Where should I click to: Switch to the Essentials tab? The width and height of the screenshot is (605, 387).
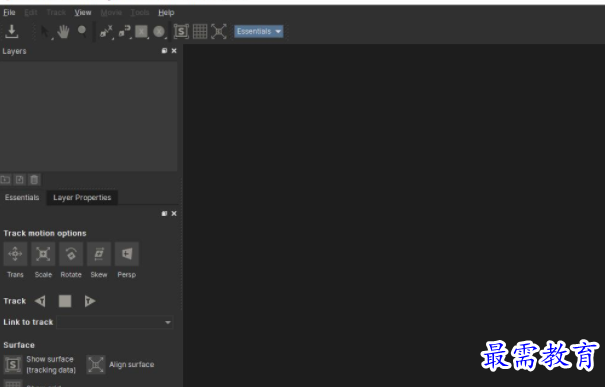(x=22, y=198)
